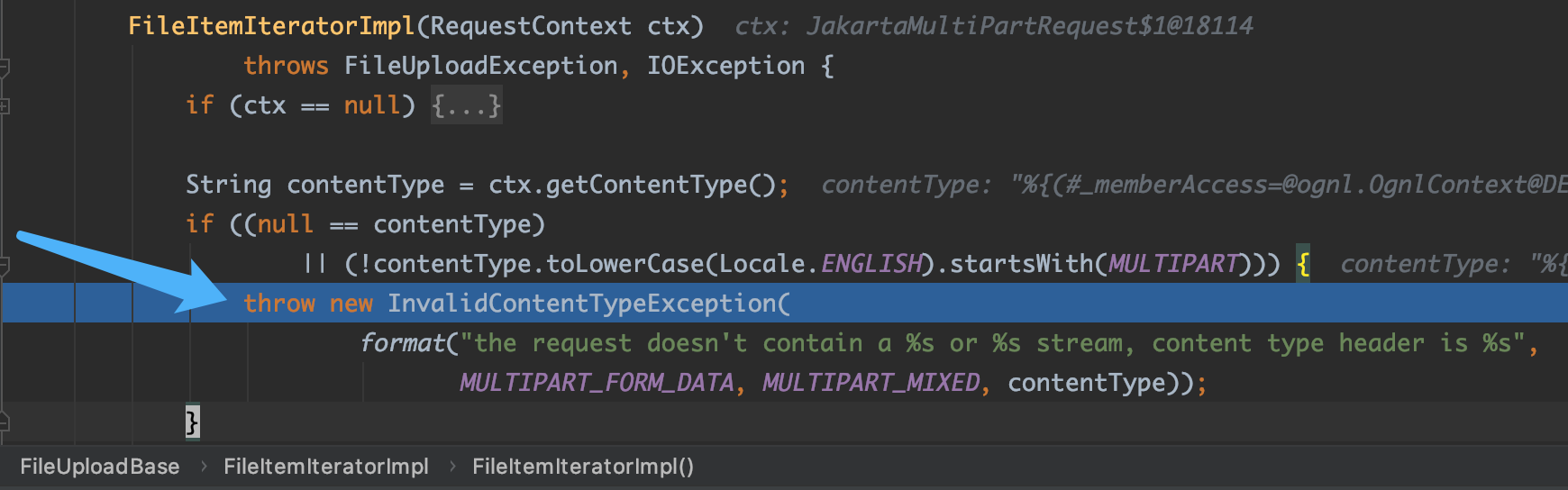
Task: Click the inline contentType debug value after getContentType
Action: pos(1194,185)
